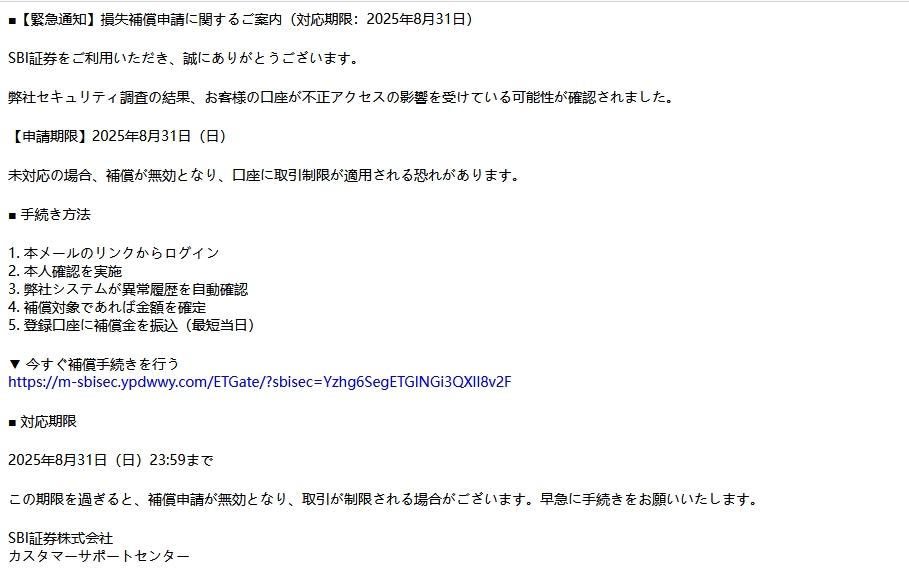Screen dimensions: 909x575
Task: Click the 23:59まで deadline line
Action: click(x=111, y=460)
